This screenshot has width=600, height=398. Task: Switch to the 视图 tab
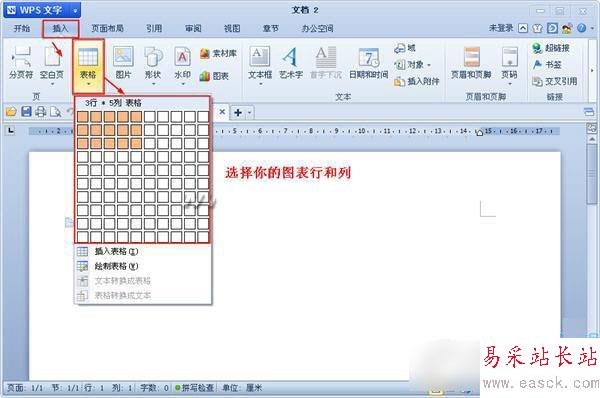(232, 29)
